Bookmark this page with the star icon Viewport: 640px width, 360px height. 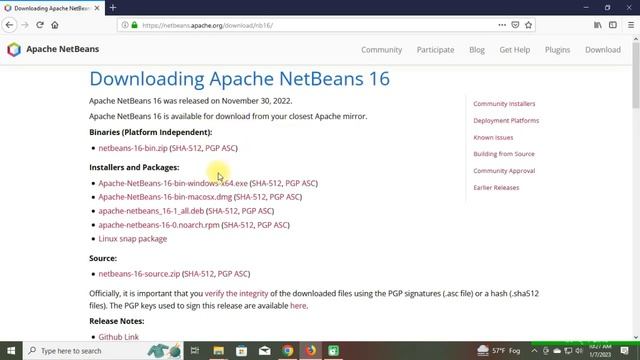coord(529,25)
